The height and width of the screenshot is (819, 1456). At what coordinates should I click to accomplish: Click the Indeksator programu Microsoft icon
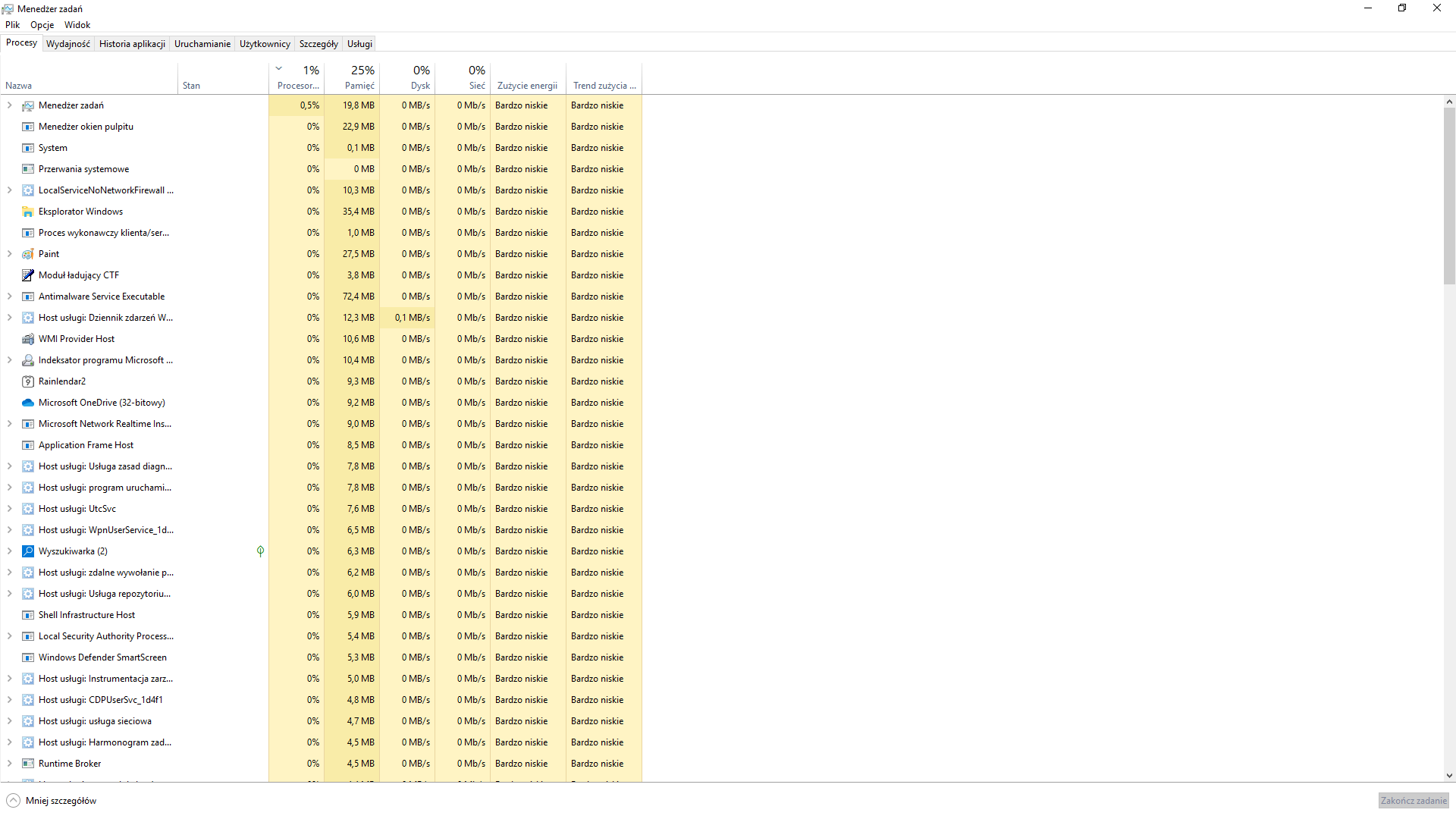pos(28,360)
